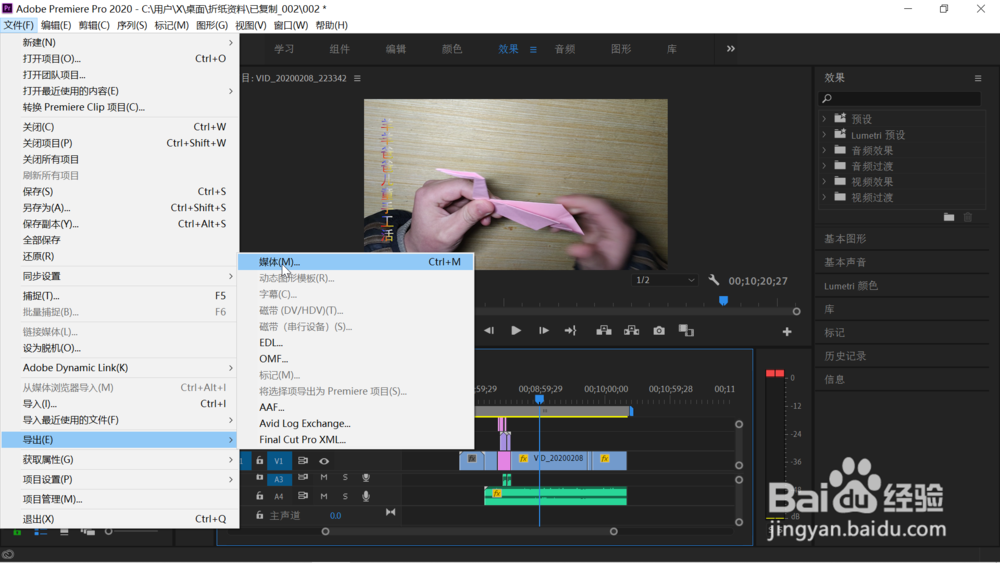This screenshot has width=1000, height=563.
Task: Switch to 音频 workspace tab
Action: (x=565, y=49)
